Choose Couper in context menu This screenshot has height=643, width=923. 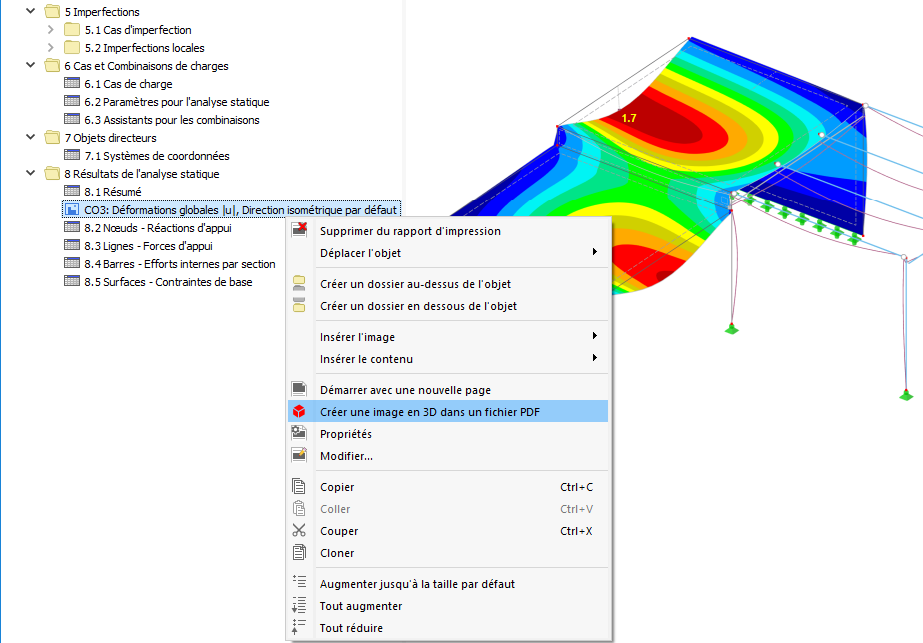[x=448, y=531]
